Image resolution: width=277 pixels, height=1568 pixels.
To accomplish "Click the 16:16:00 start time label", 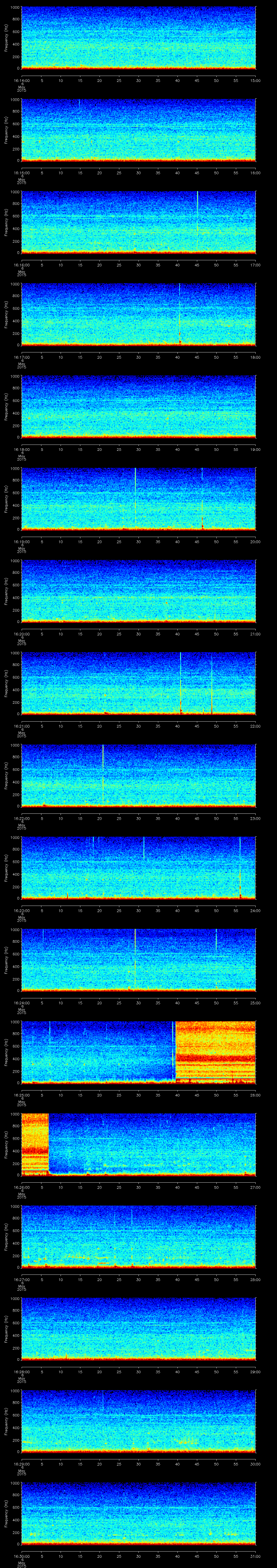I will (21, 265).
